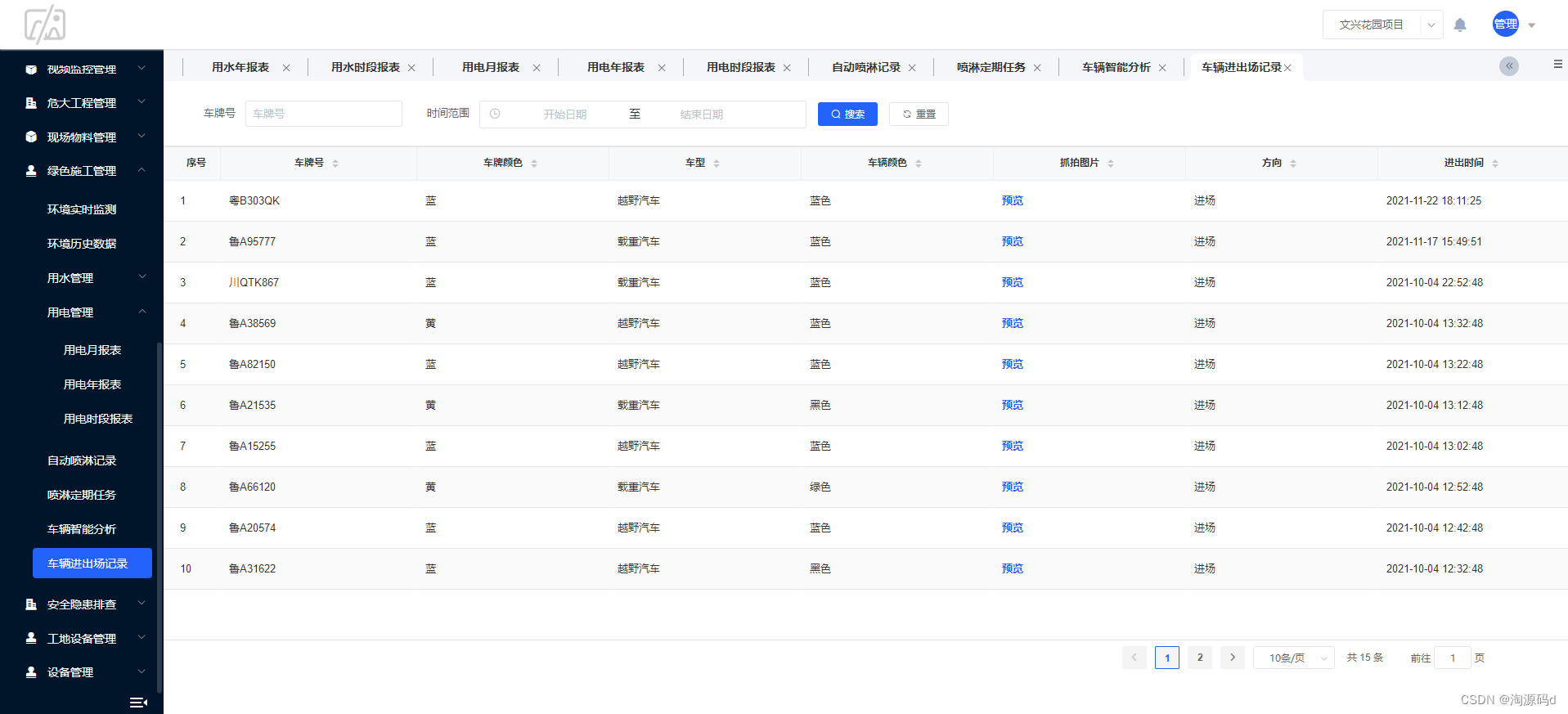
Task: Click the 重置 reset button
Action: [x=919, y=115]
